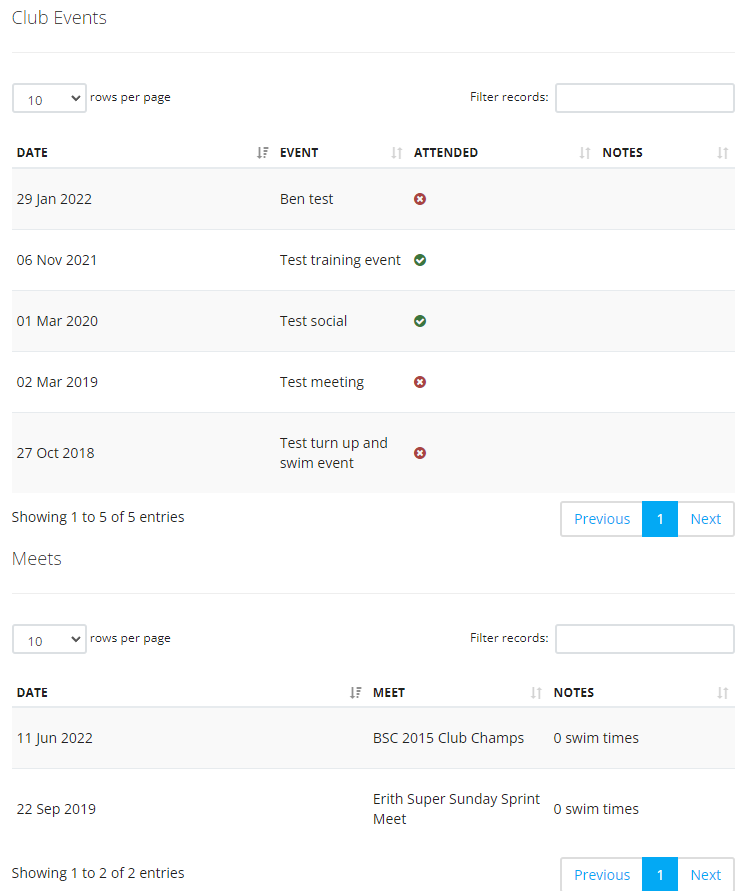Screen dimensions: 745x891
Task: Click Previous in Club Events pagination
Action: (x=602, y=519)
